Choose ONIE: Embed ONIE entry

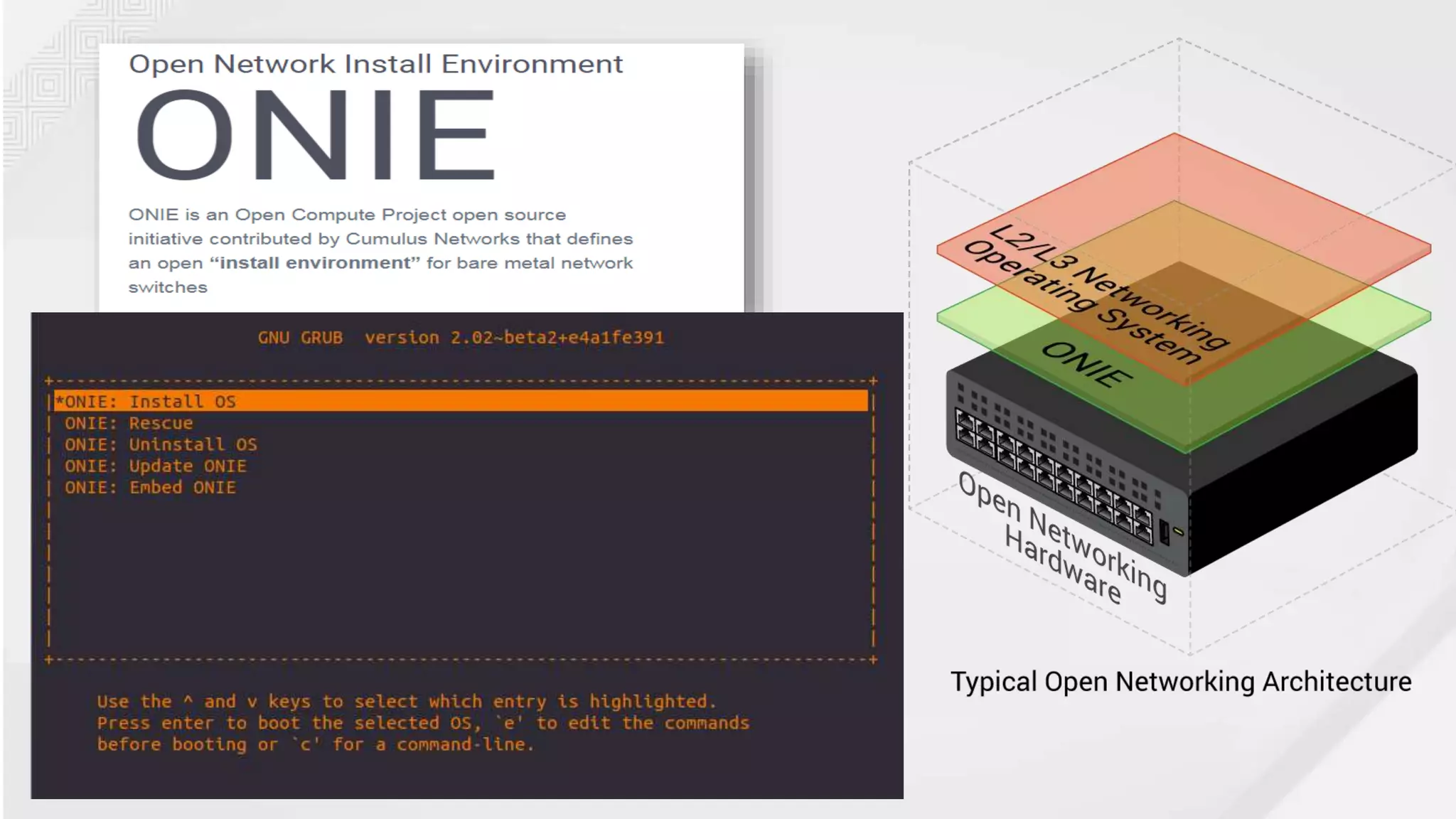tap(150, 488)
